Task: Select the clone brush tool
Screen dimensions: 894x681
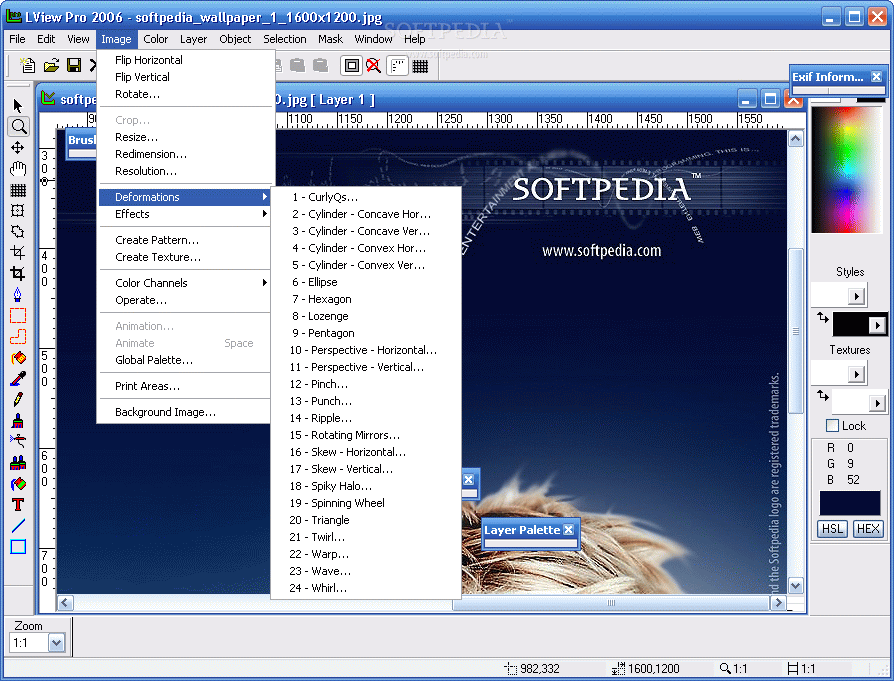Action: (x=18, y=463)
